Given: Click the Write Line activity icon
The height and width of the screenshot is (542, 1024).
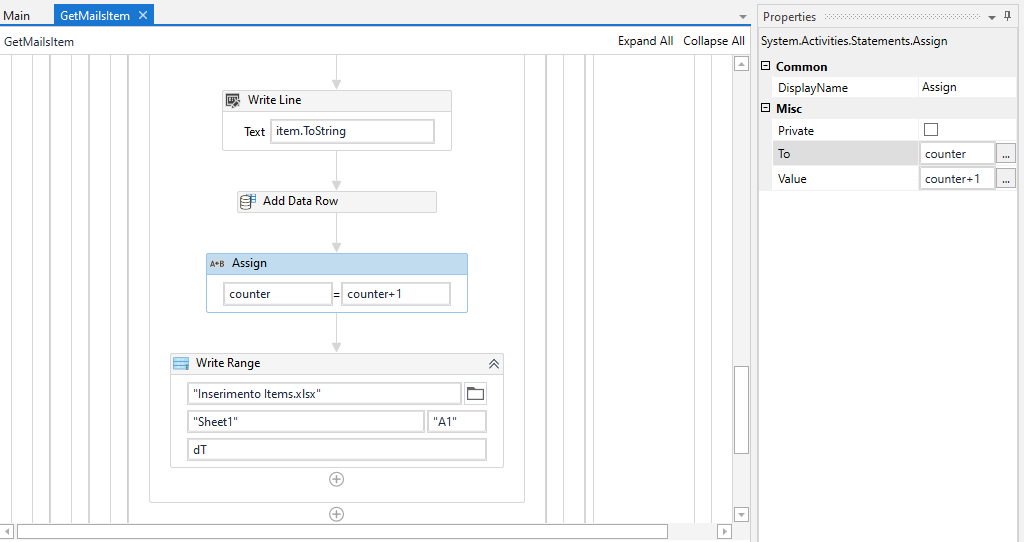Looking at the screenshot, I should pyautogui.click(x=233, y=101).
